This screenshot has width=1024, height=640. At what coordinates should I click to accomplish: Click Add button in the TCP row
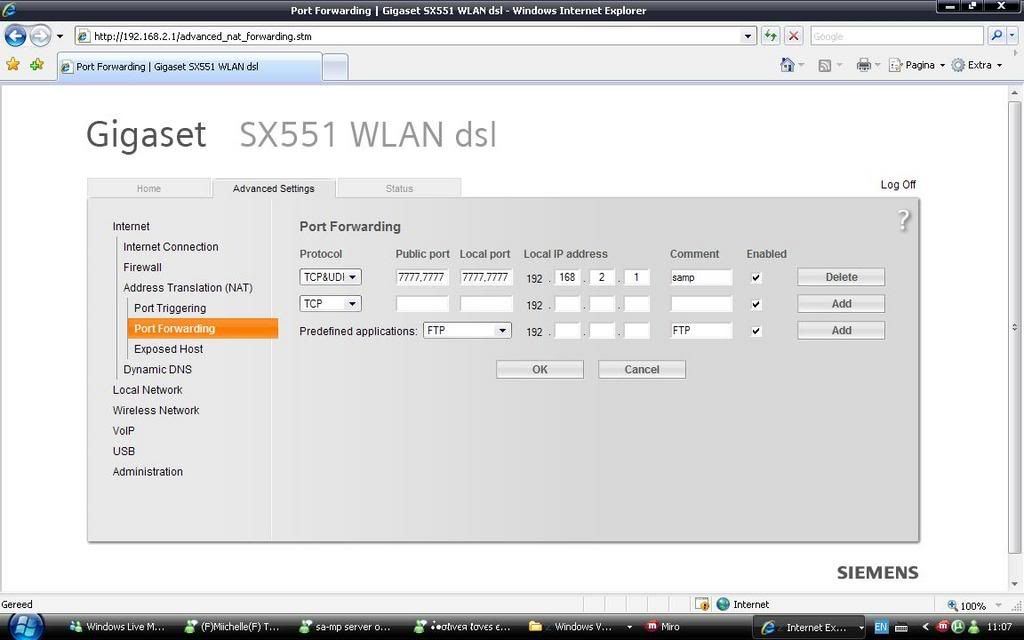tap(841, 304)
